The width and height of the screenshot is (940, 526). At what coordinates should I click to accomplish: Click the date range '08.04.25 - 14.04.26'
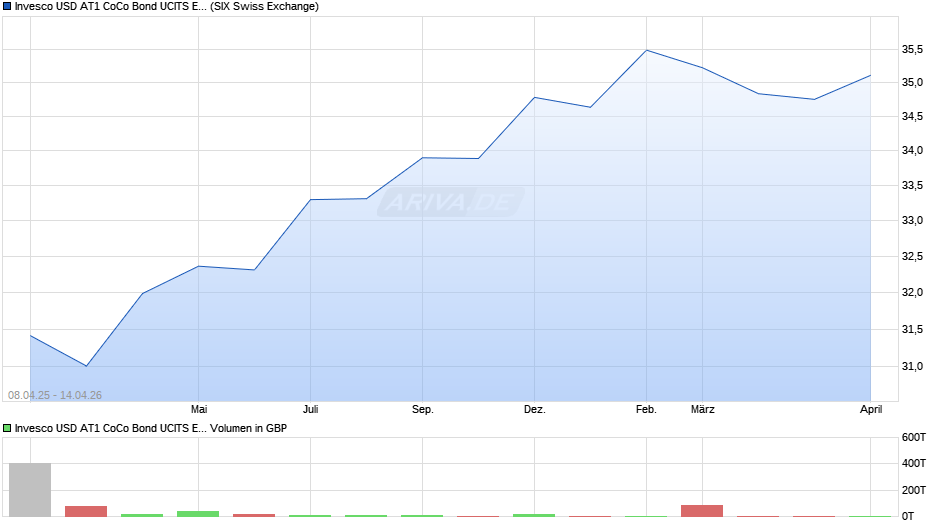tap(55, 395)
